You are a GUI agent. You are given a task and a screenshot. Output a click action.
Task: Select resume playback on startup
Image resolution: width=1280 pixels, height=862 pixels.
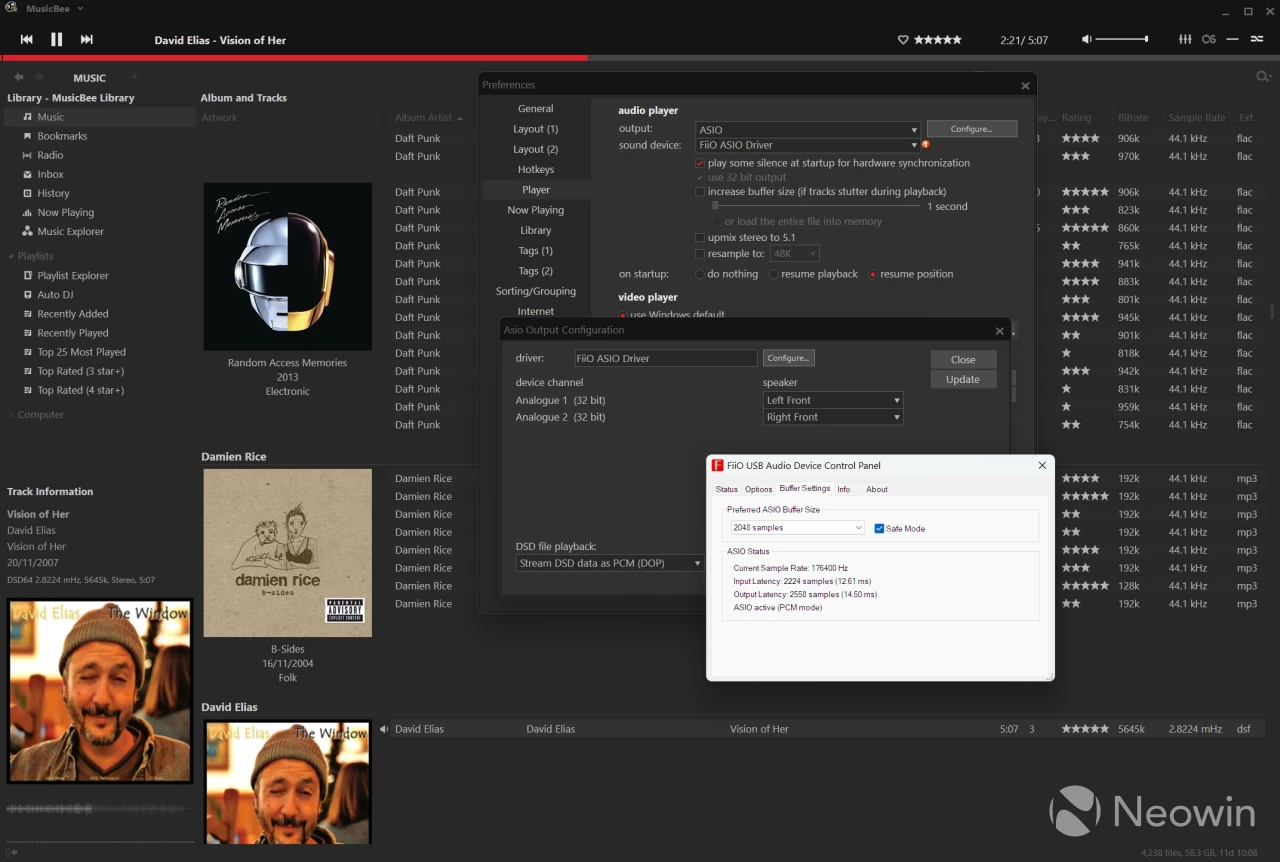(774, 274)
